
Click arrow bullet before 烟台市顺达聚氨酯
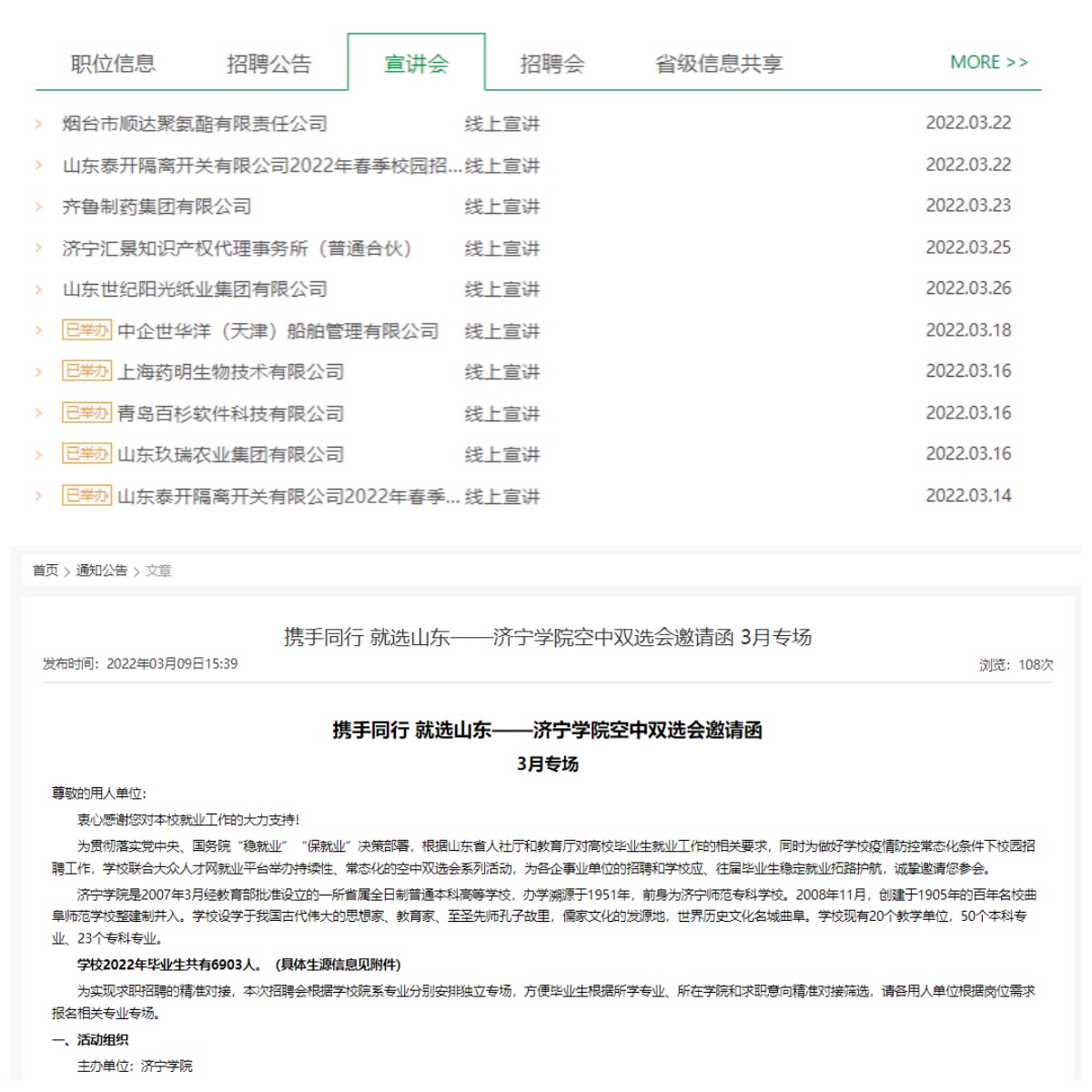38,124
